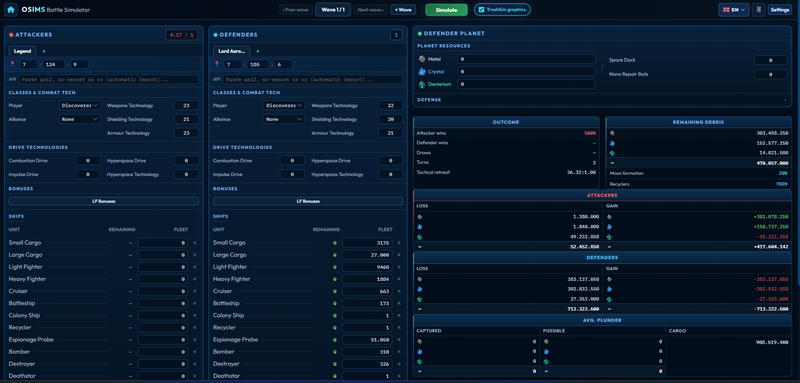The height and width of the screenshot is (383, 800).
Task: Open the defenders' Player class dropdown
Action: [284, 106]
